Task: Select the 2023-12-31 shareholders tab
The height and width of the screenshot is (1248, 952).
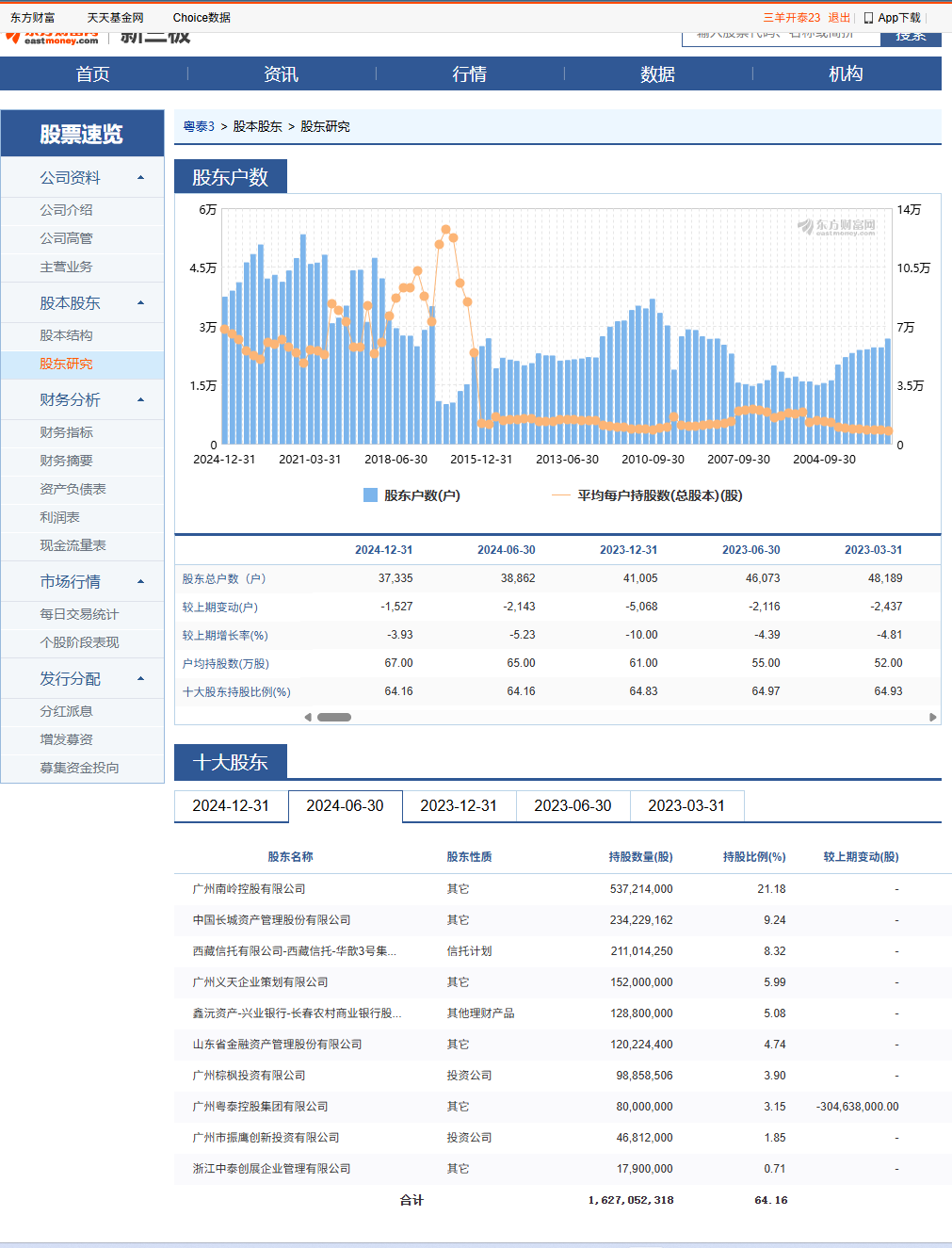Action: [459, 806]
